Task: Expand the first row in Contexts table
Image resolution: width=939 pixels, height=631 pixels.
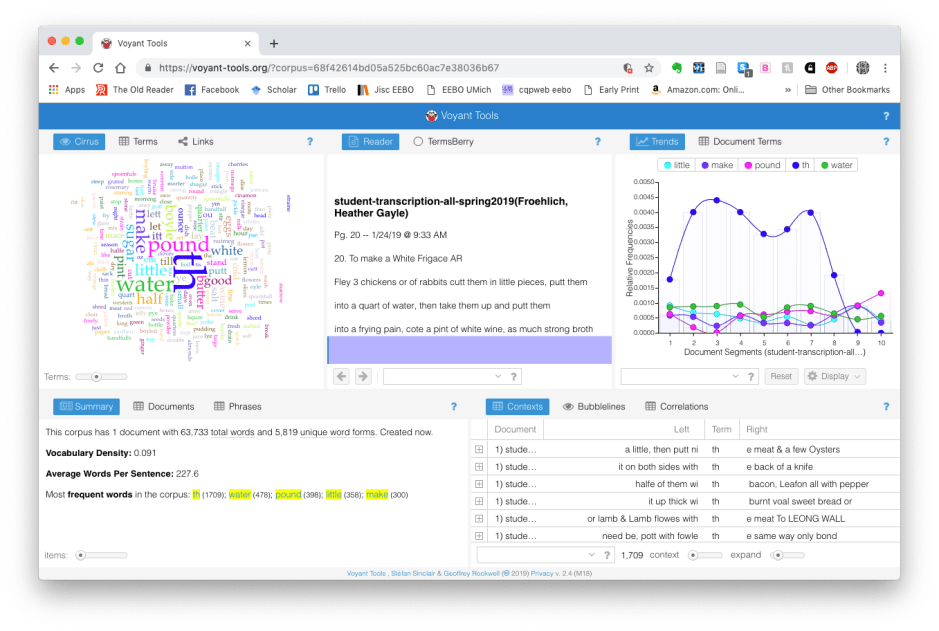Action: [479, 449]
